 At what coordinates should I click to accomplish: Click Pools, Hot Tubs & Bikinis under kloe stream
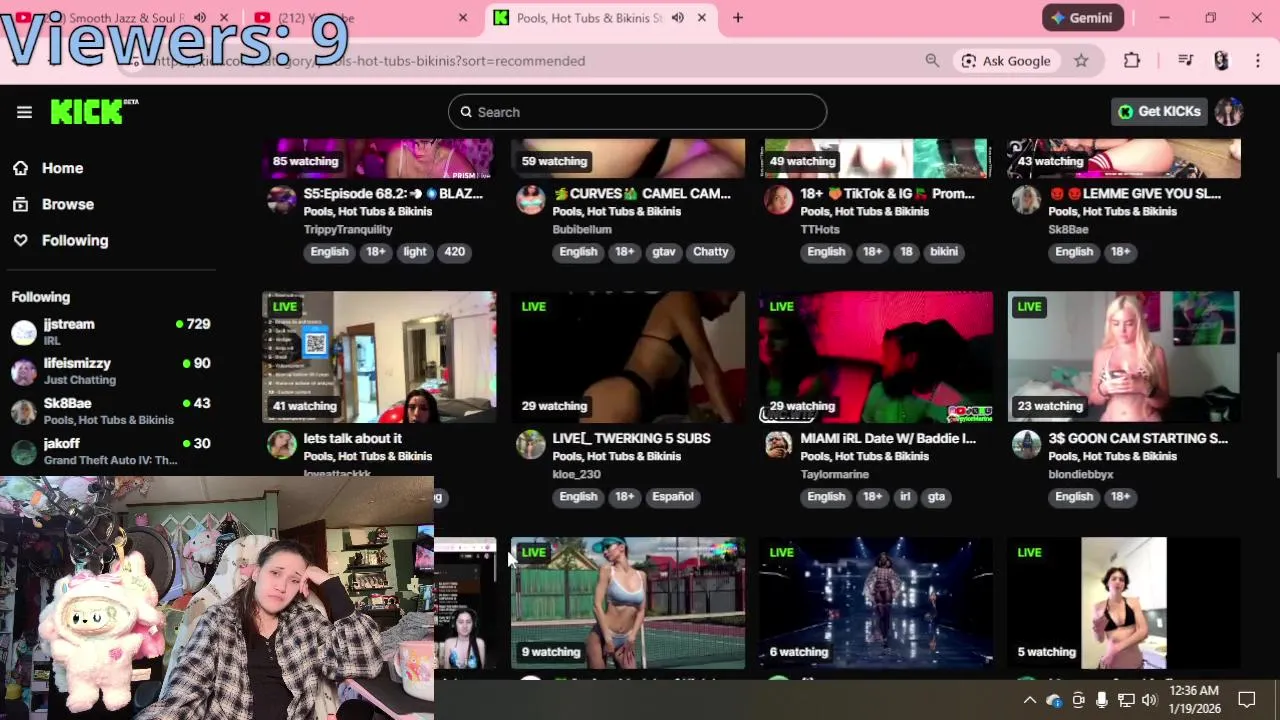[x=616, y=456]
